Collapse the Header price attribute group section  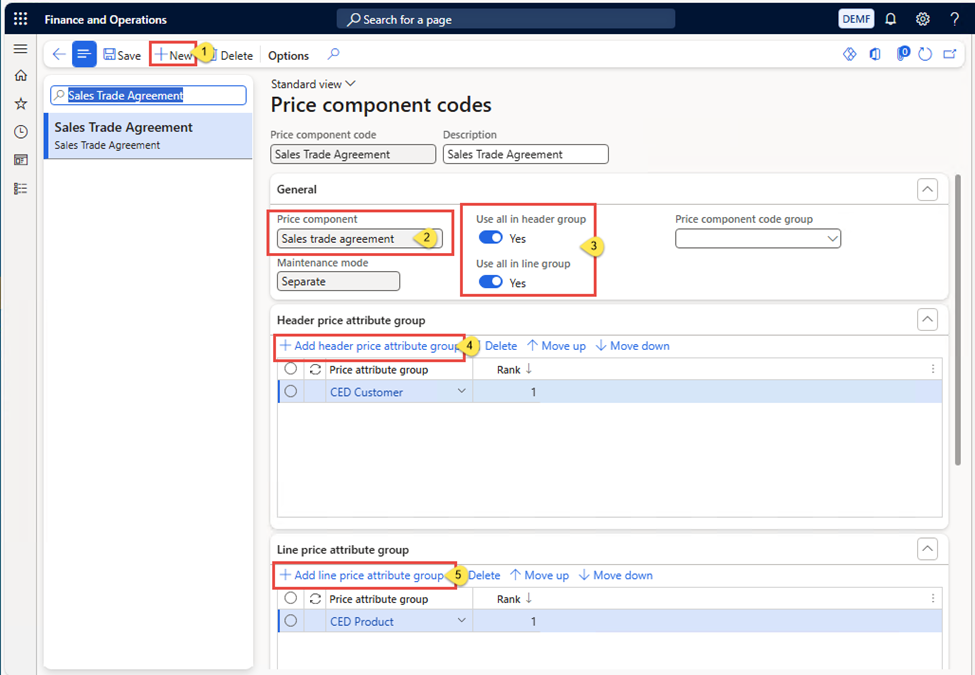927,320
